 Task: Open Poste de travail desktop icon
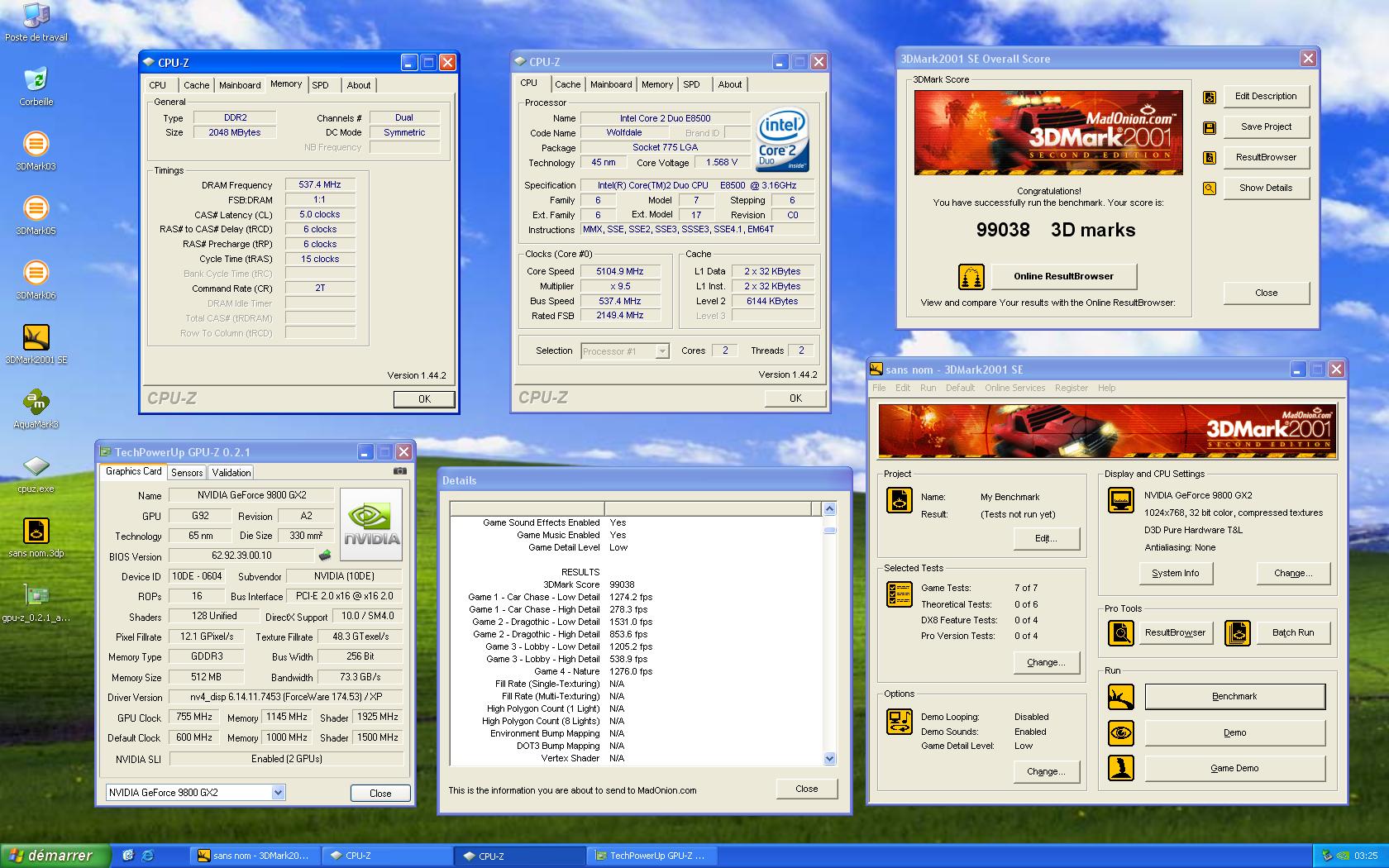(x=36, y=21)
